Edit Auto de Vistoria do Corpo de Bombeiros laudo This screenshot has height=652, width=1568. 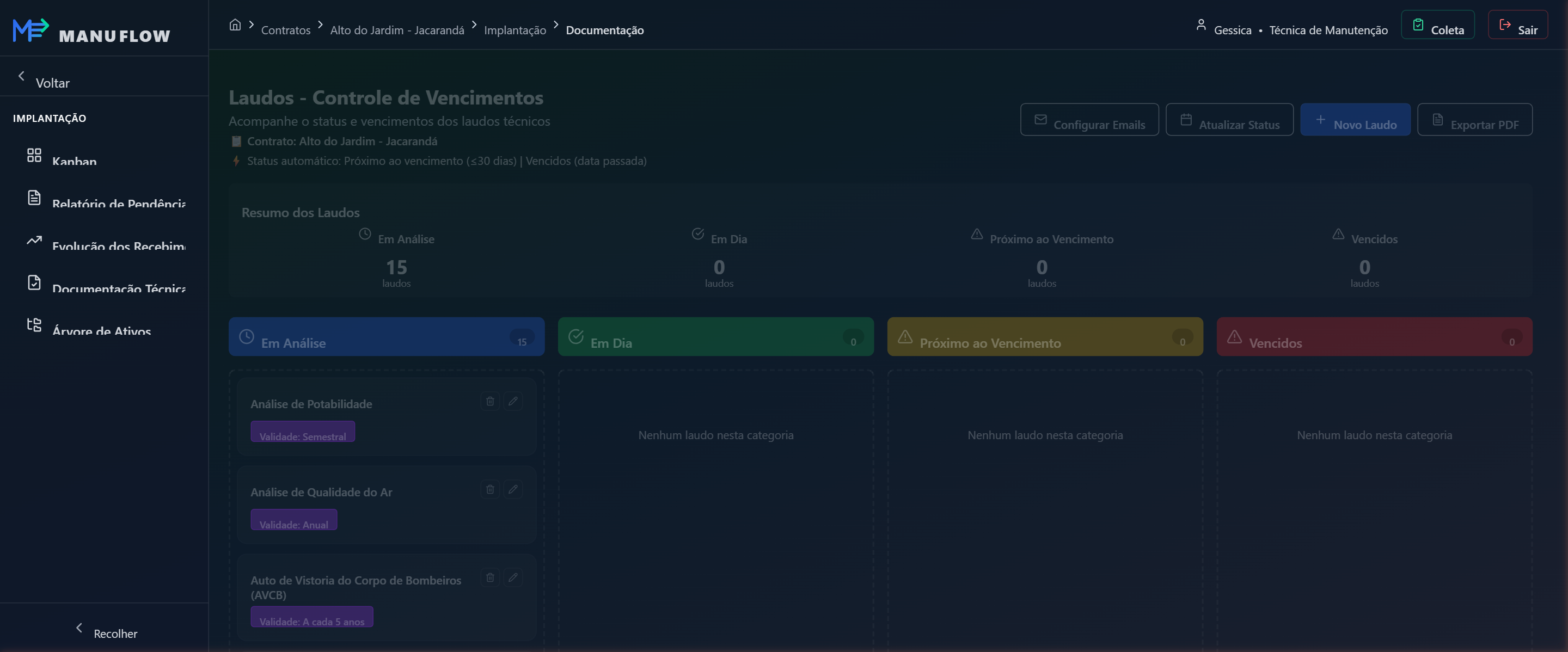click(513, 577)
